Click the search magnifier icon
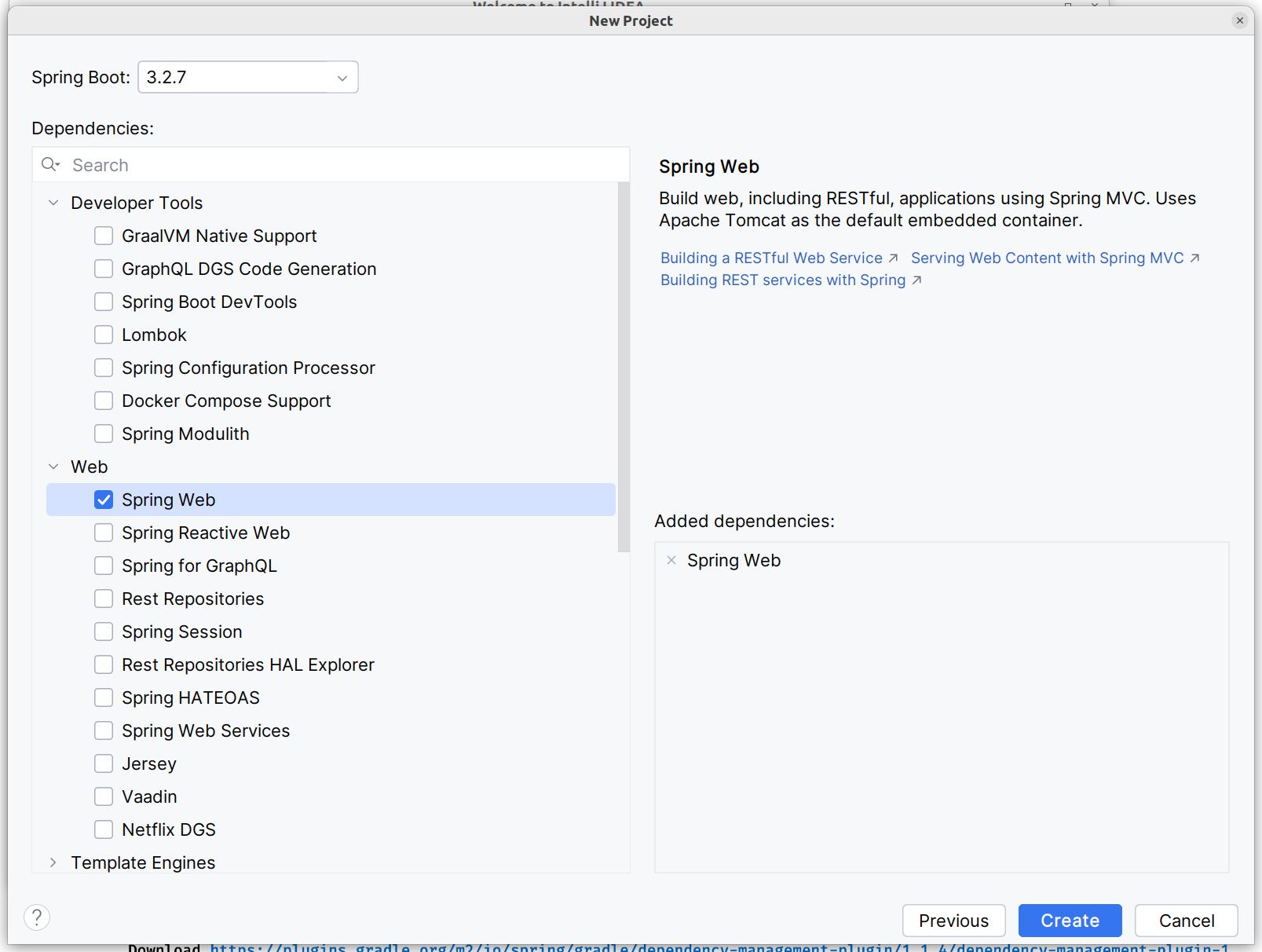The image size is (1262, 952). pos(50,164)
